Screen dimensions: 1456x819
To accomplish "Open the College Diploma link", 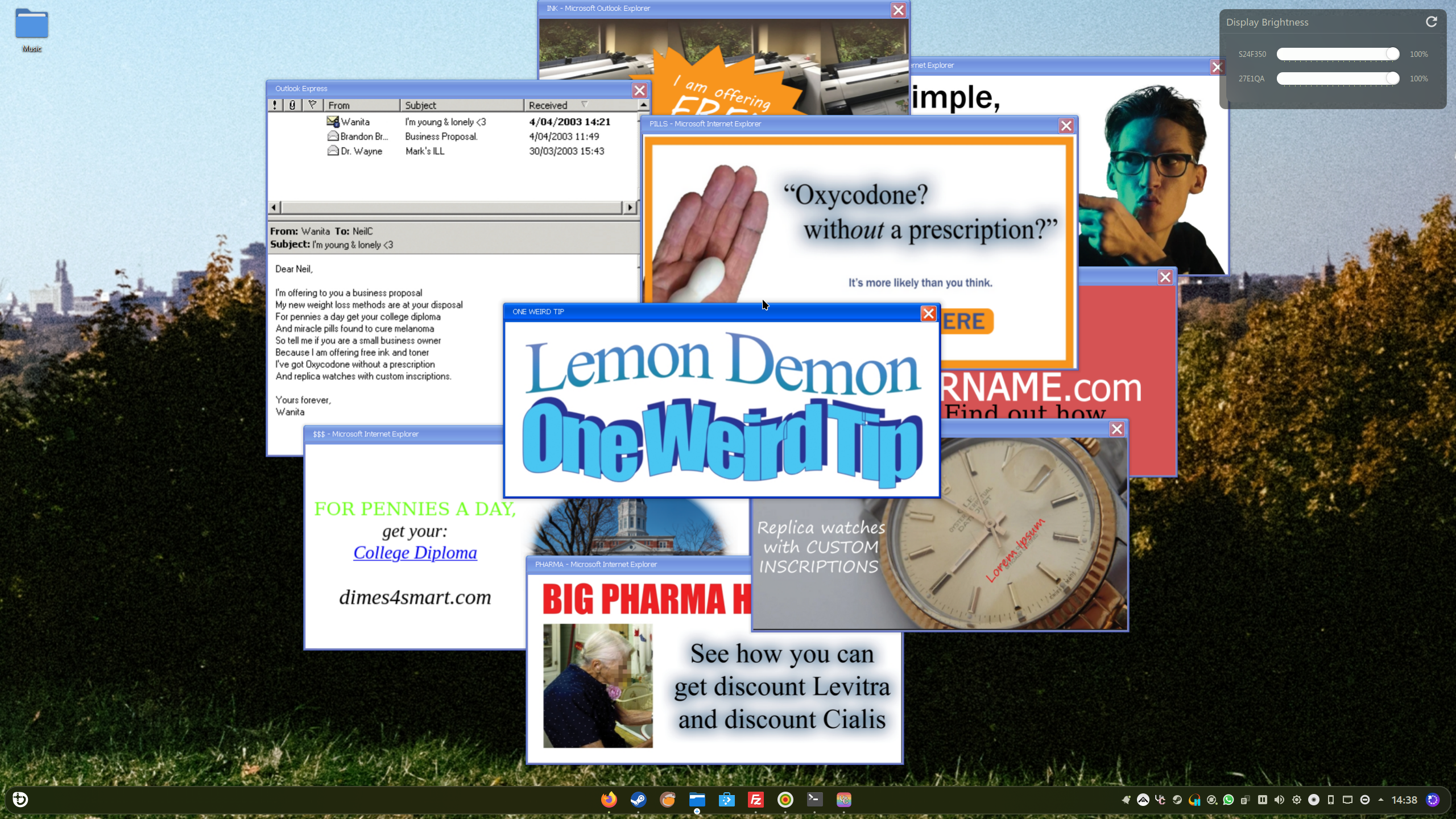I will pyautogui.click(x=415, y=552).
